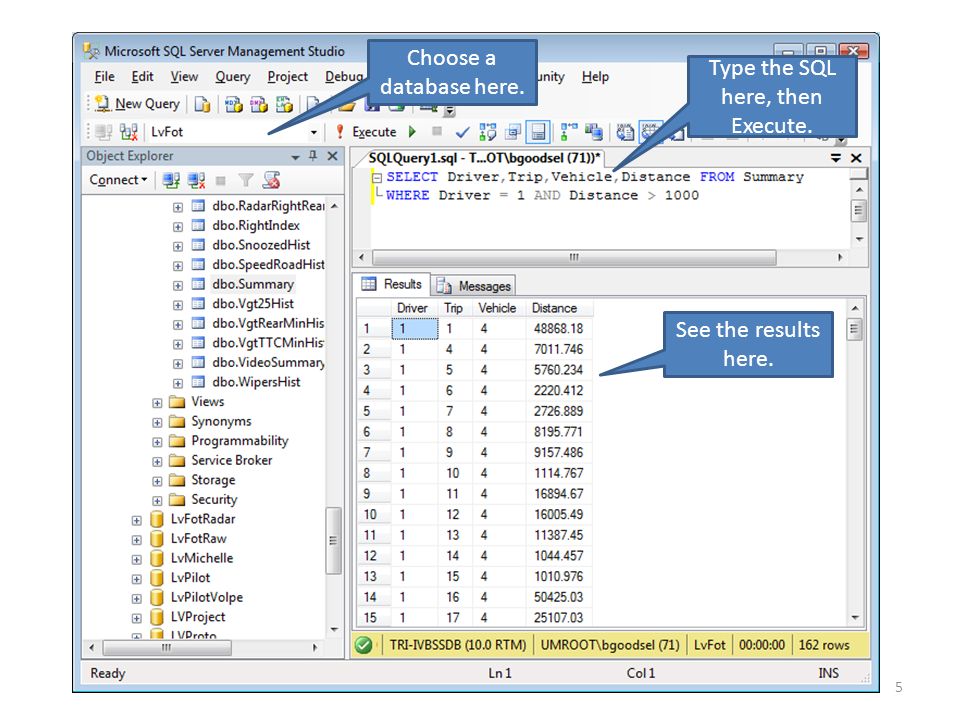Viewport: 960px width, 720px height.
Task: Select the SQLQuery1.sql document tab
Action: click(x=484, y=158)
